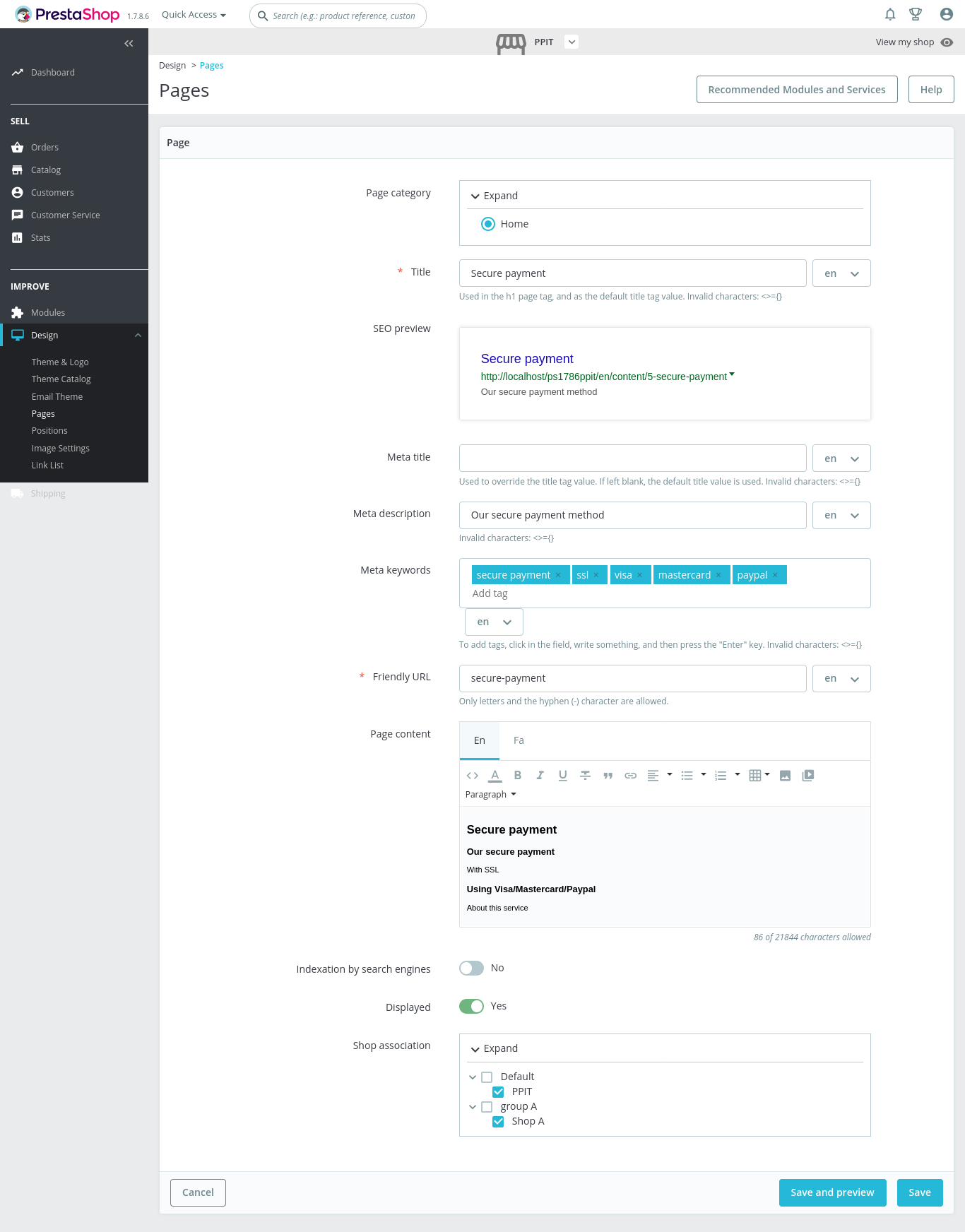
Task: Check the Default shop group checkbox
Action: [x=487, y=1077]
